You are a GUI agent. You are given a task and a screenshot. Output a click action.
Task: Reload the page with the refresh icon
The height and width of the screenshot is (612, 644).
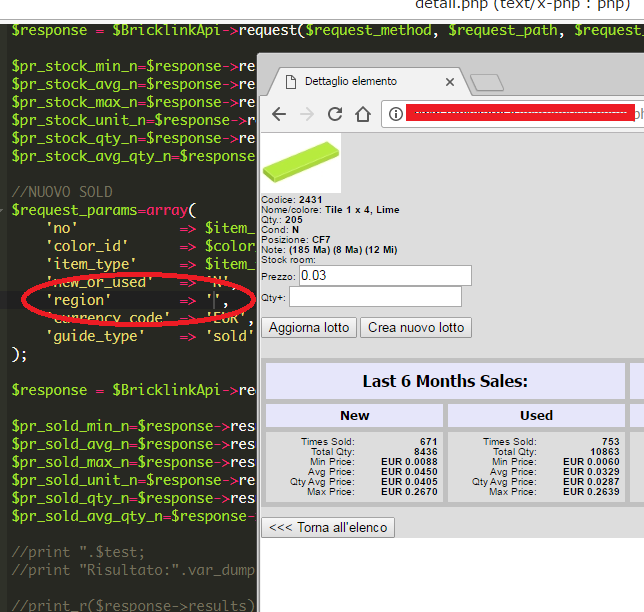[335, 114]
